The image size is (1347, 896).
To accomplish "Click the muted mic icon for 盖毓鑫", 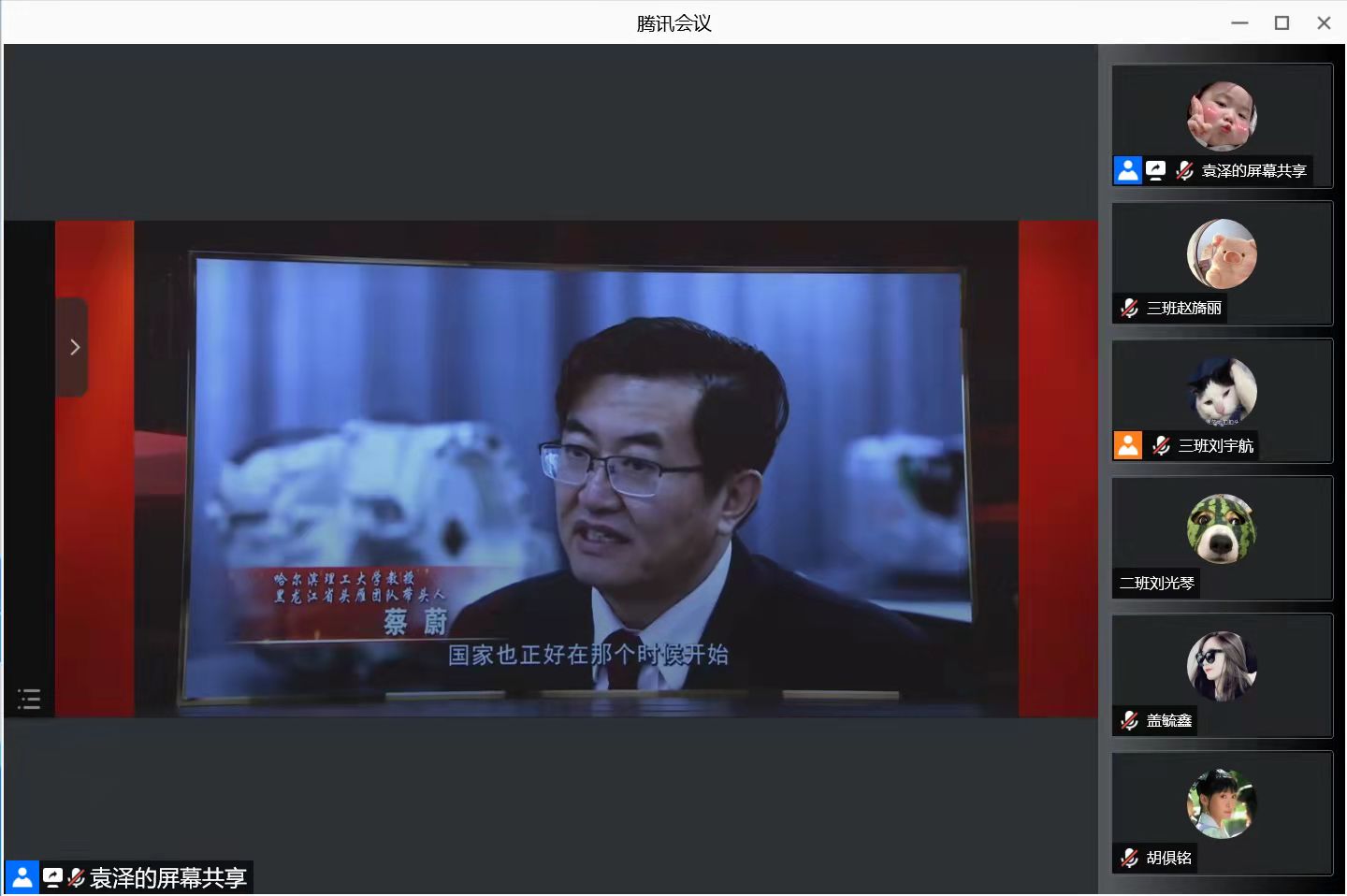I will tap(1130, 720).
